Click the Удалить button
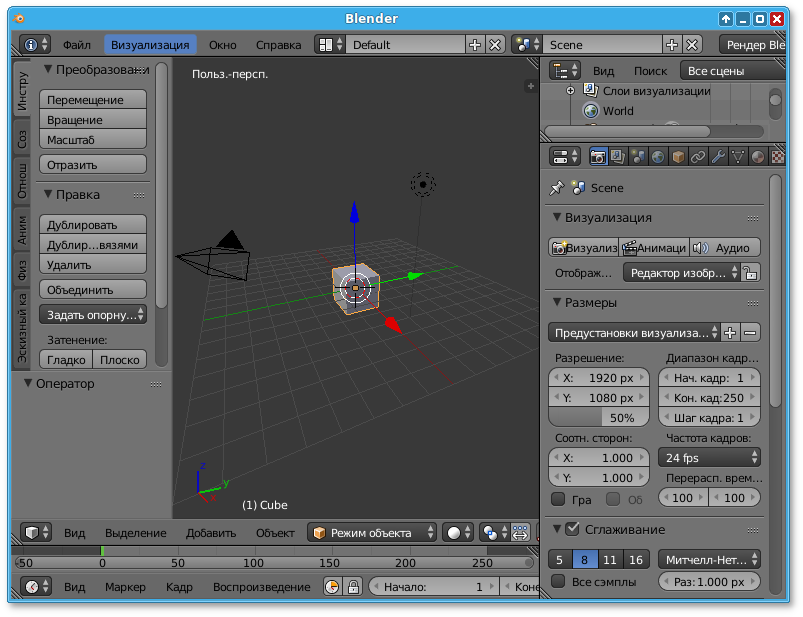803x617 pixels. [x=93, y=265]
